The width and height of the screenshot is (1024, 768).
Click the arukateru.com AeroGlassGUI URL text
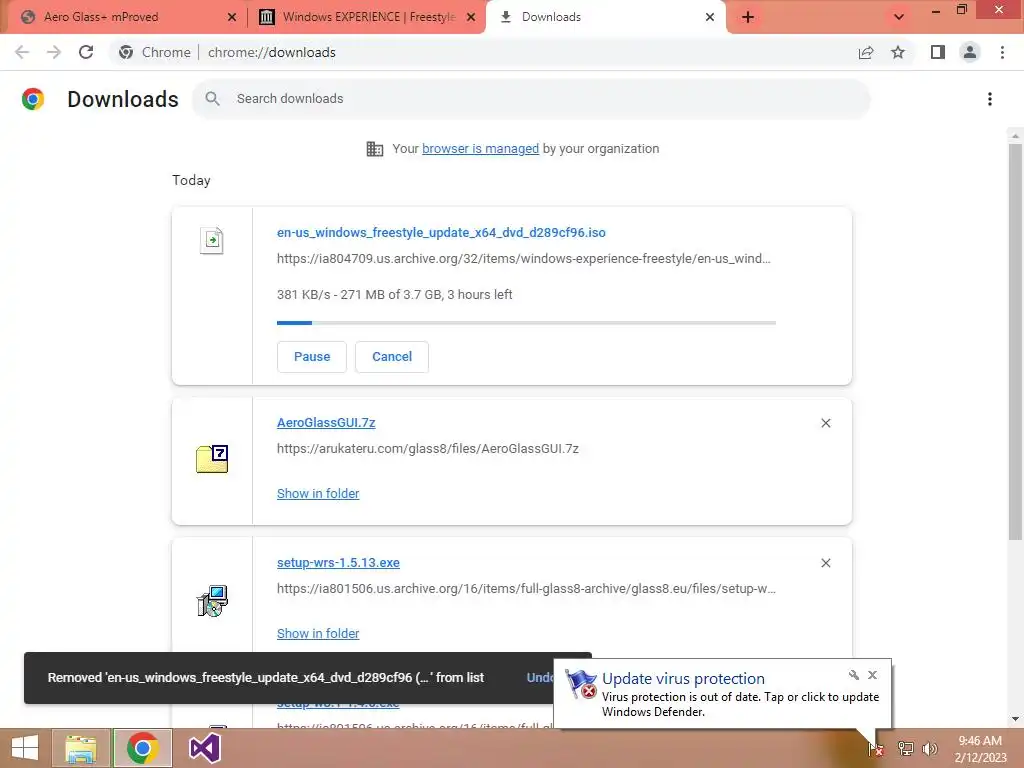pos(428,449)
